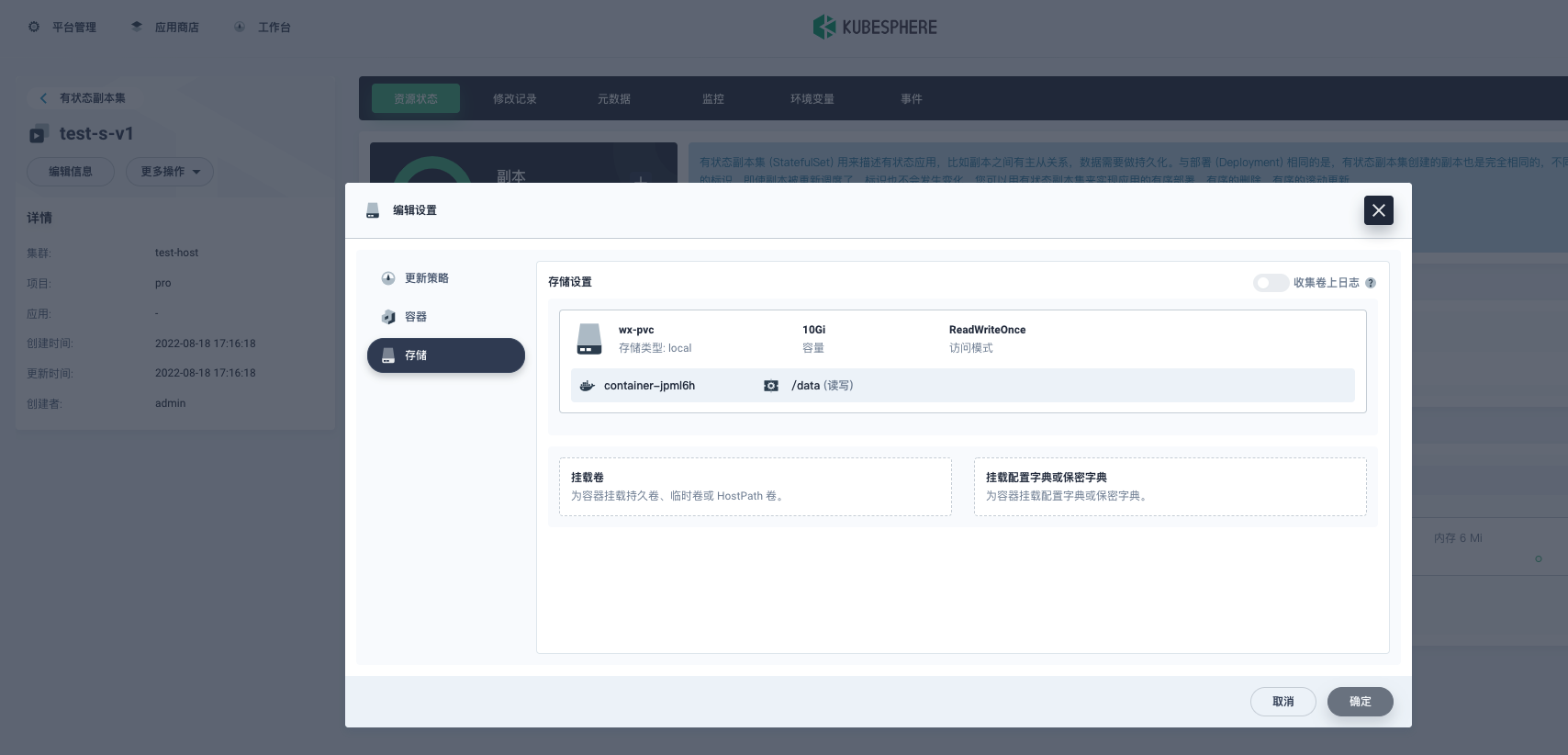1568x755 pixels.
Task: Click the test-host cluster value
Action: pos(176,253)
